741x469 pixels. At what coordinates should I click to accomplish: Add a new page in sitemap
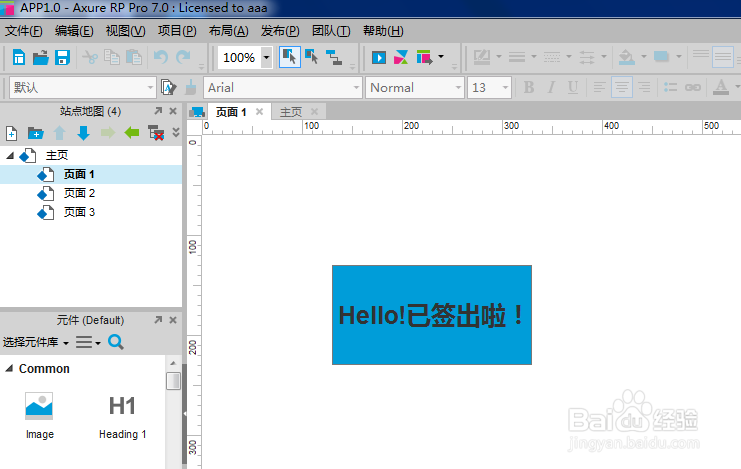[x=11, y=133]
